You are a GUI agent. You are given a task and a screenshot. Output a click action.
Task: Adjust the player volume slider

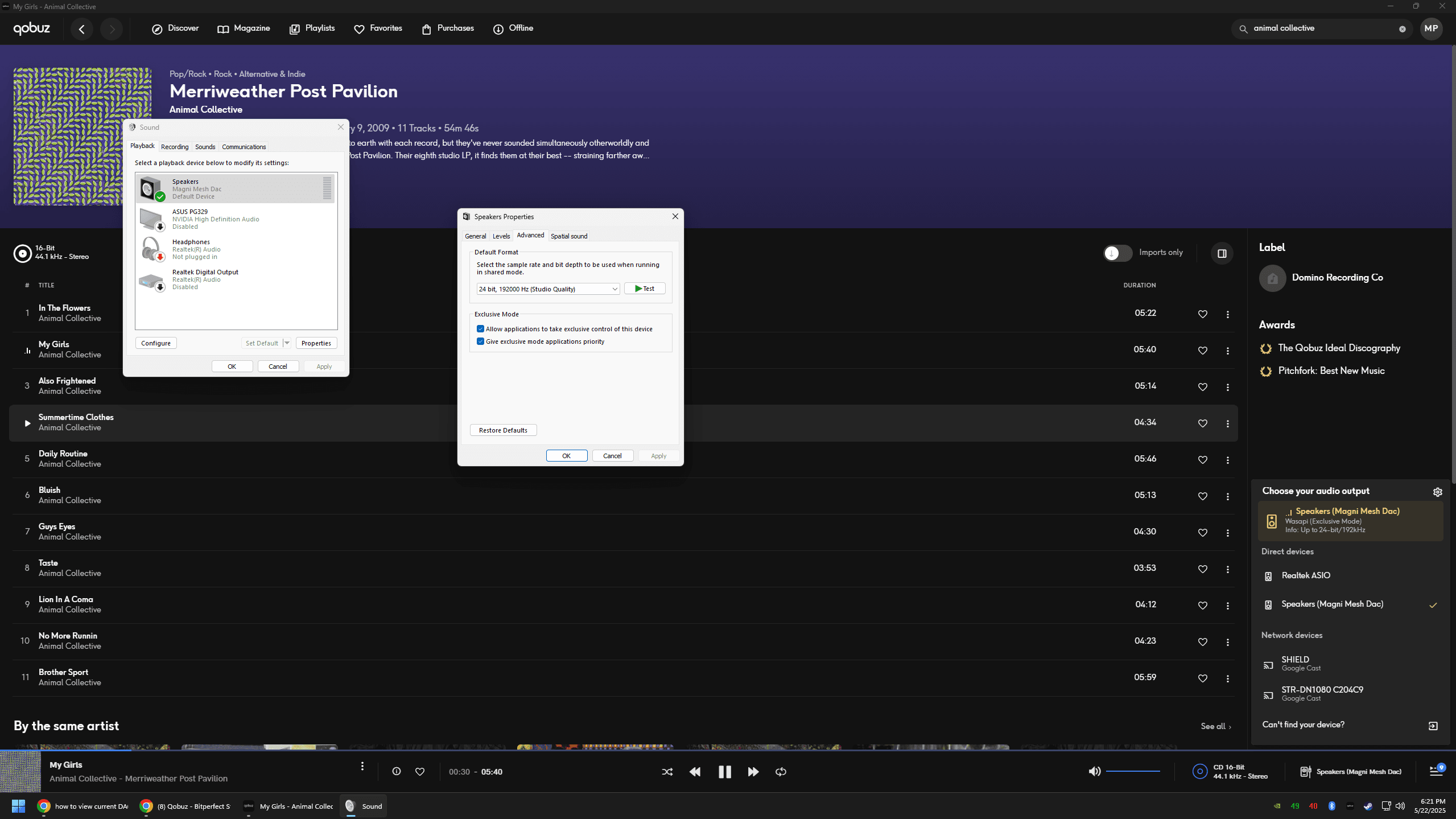coord(1133,771)
